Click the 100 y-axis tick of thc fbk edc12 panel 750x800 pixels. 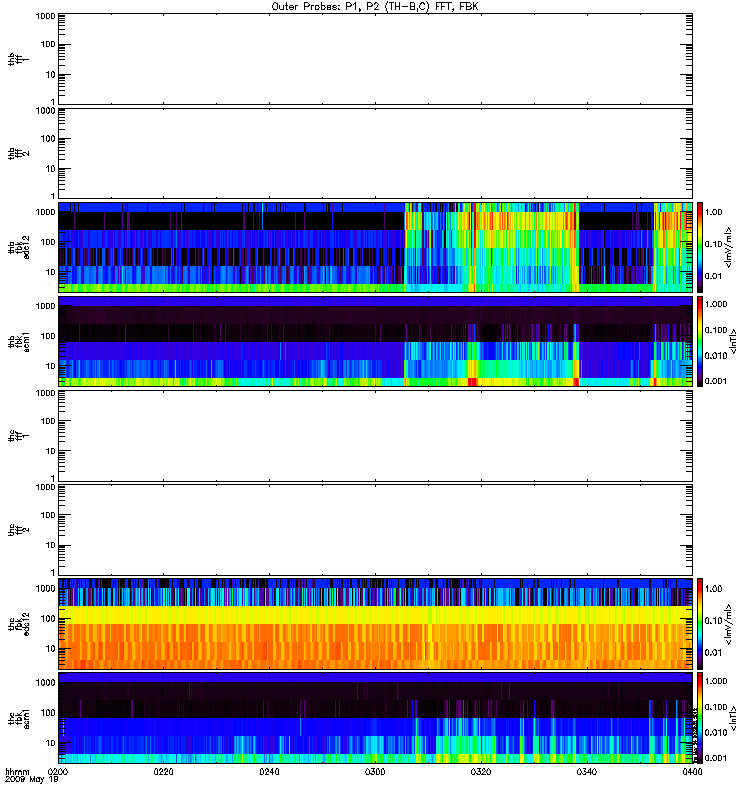click(x=48, y=619)
